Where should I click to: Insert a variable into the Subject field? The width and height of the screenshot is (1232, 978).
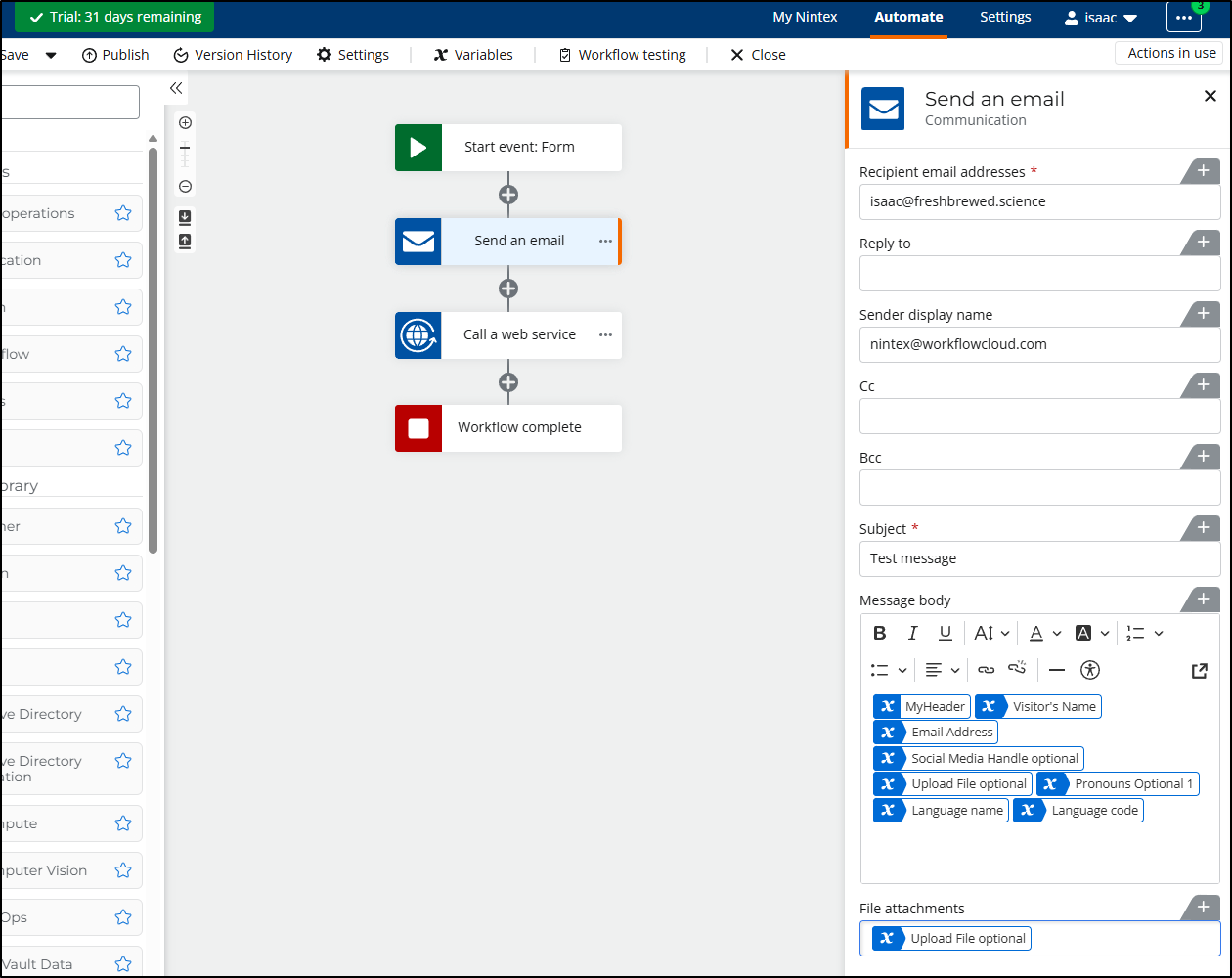click(1202, 528)
